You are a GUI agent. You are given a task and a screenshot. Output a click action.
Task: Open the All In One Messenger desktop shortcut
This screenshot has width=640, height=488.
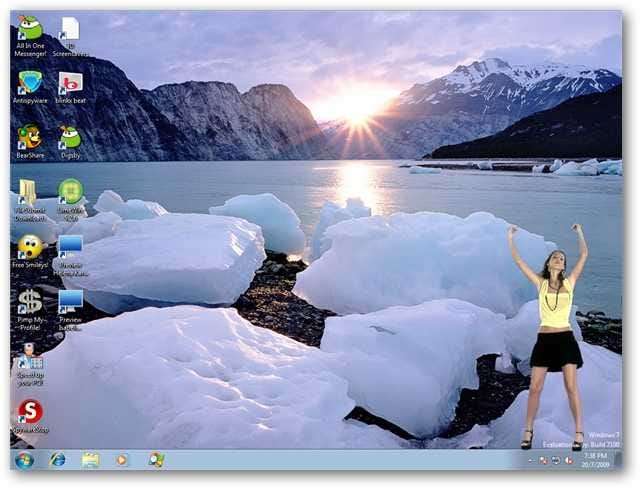coord(30,36)
